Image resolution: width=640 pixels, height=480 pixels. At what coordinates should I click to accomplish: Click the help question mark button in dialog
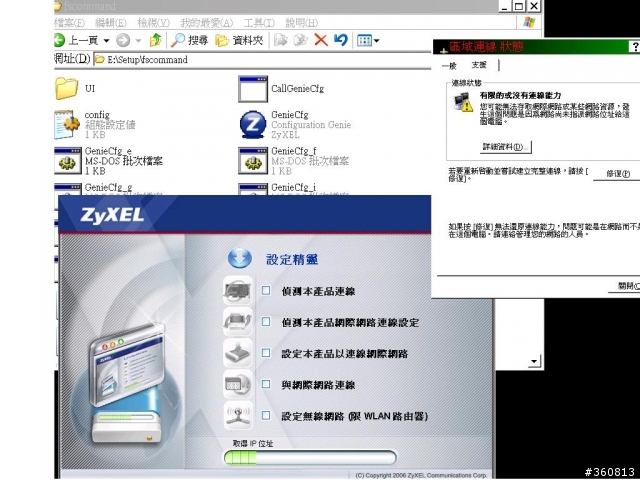(635, 47)
